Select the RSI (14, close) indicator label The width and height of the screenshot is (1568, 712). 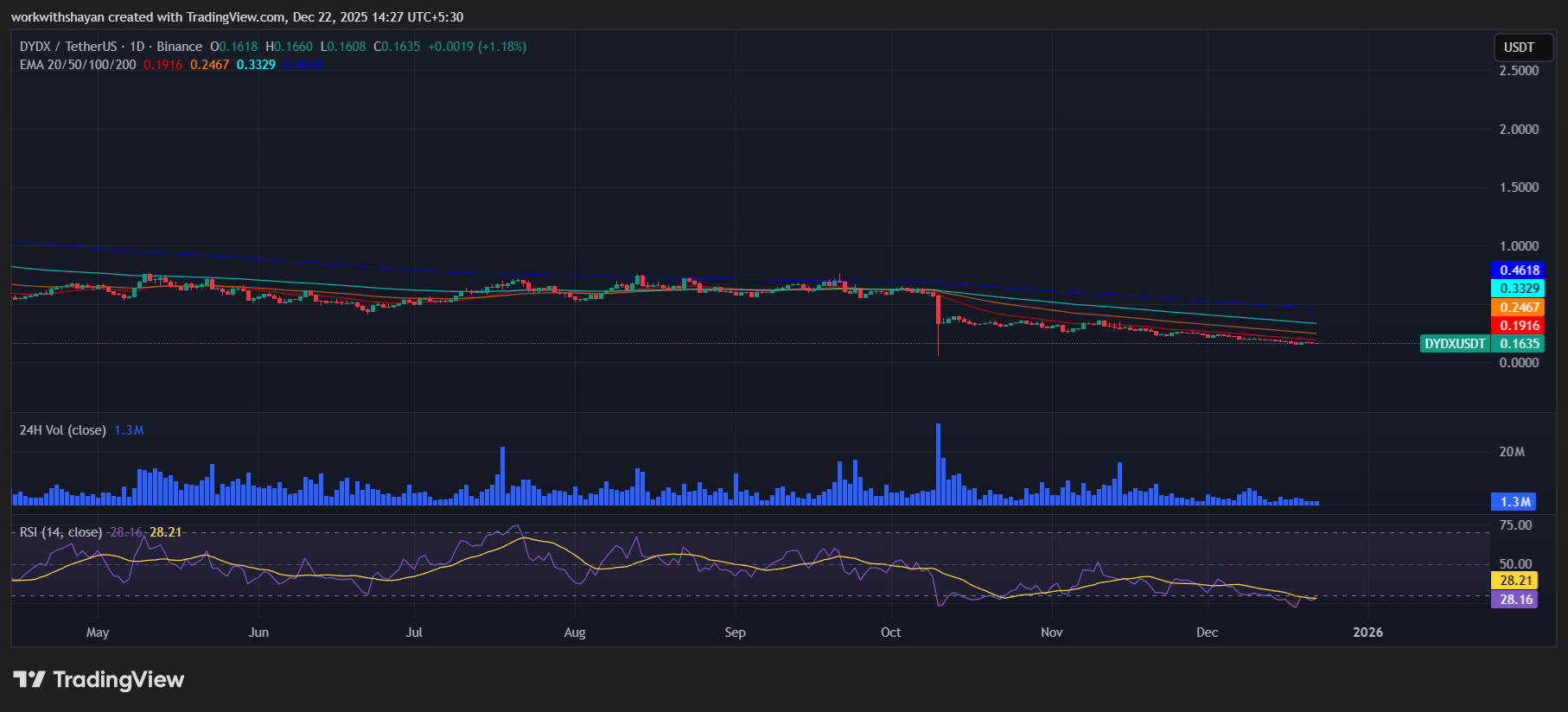61,532
